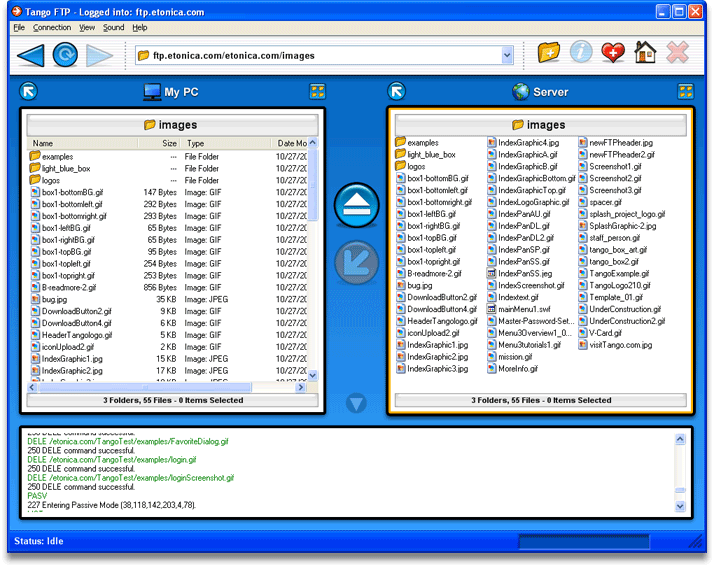This screenshot has width=714, height=566.
Task: Click the progress bar in status bar
Action: click(x=584, y=542)
